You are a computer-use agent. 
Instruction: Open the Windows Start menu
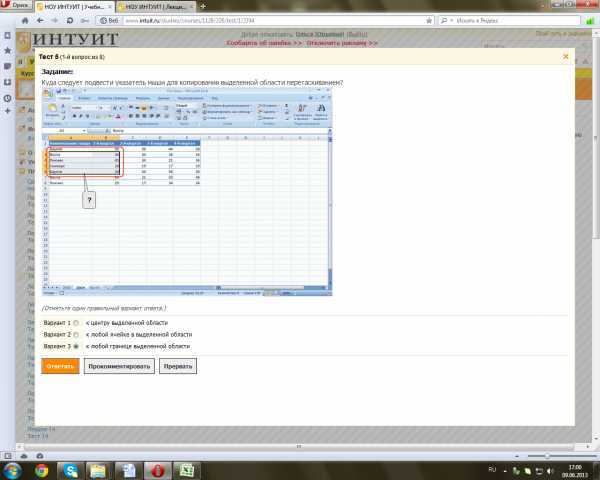[11, 470]
